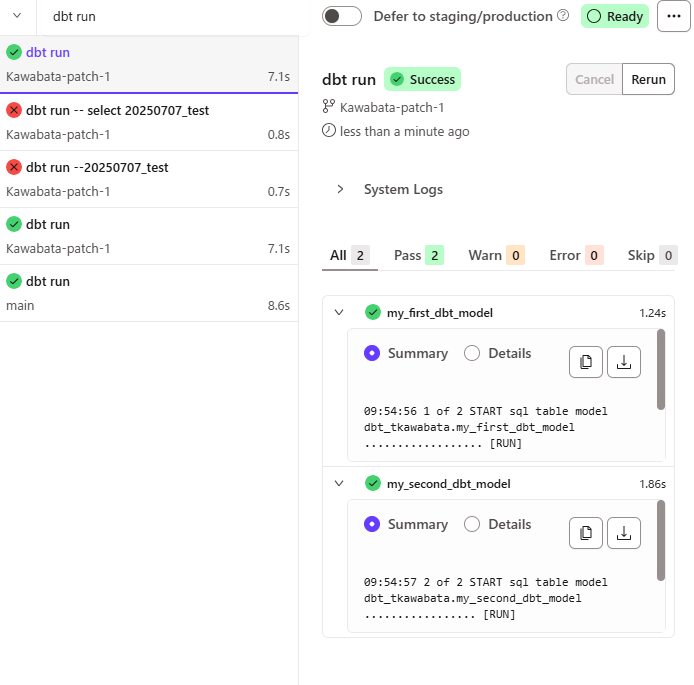
Task: Collapse the my_second_dbt_model result
Action: coord(339,483)
